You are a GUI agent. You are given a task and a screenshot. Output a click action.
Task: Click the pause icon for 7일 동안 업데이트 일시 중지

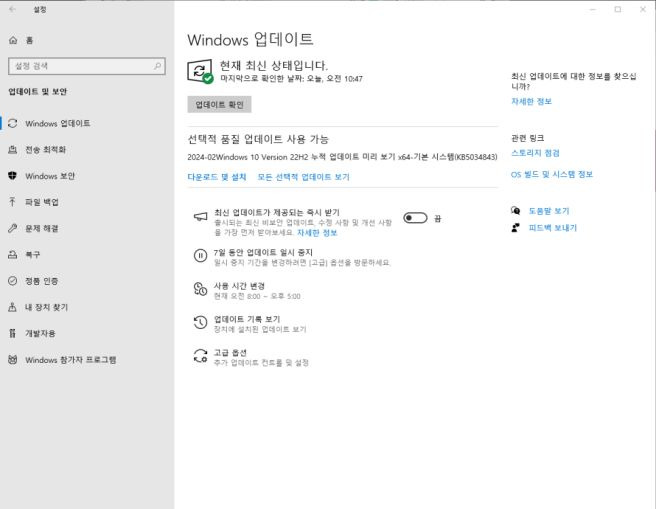click(200, 256)
